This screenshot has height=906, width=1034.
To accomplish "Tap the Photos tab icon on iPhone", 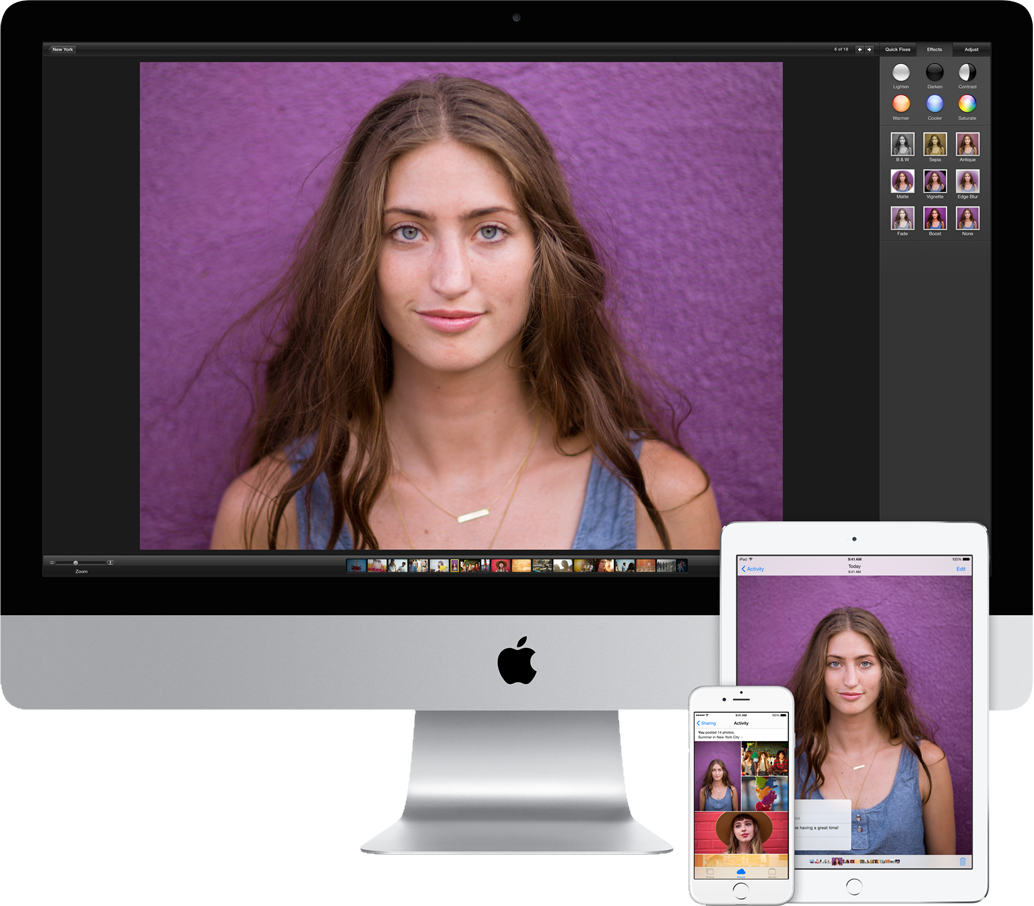I will 710,873.
